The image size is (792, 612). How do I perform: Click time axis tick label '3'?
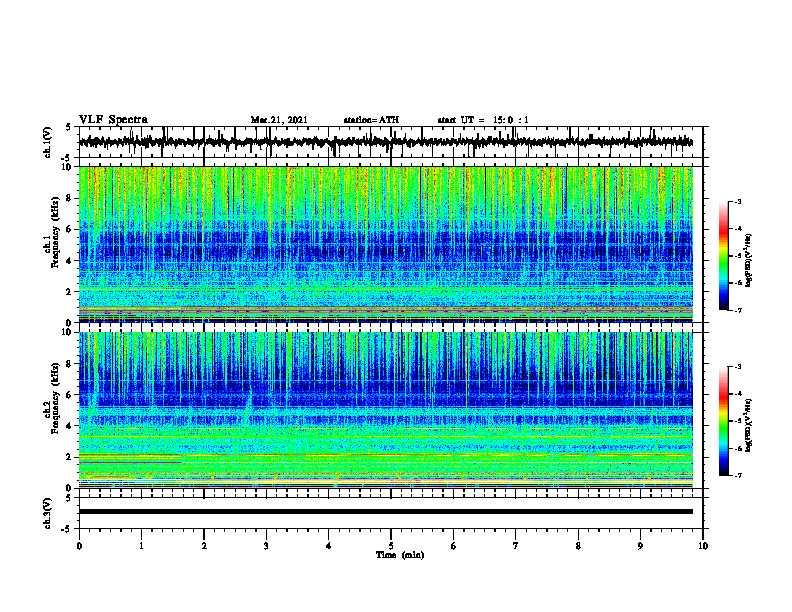click(266, 546)
